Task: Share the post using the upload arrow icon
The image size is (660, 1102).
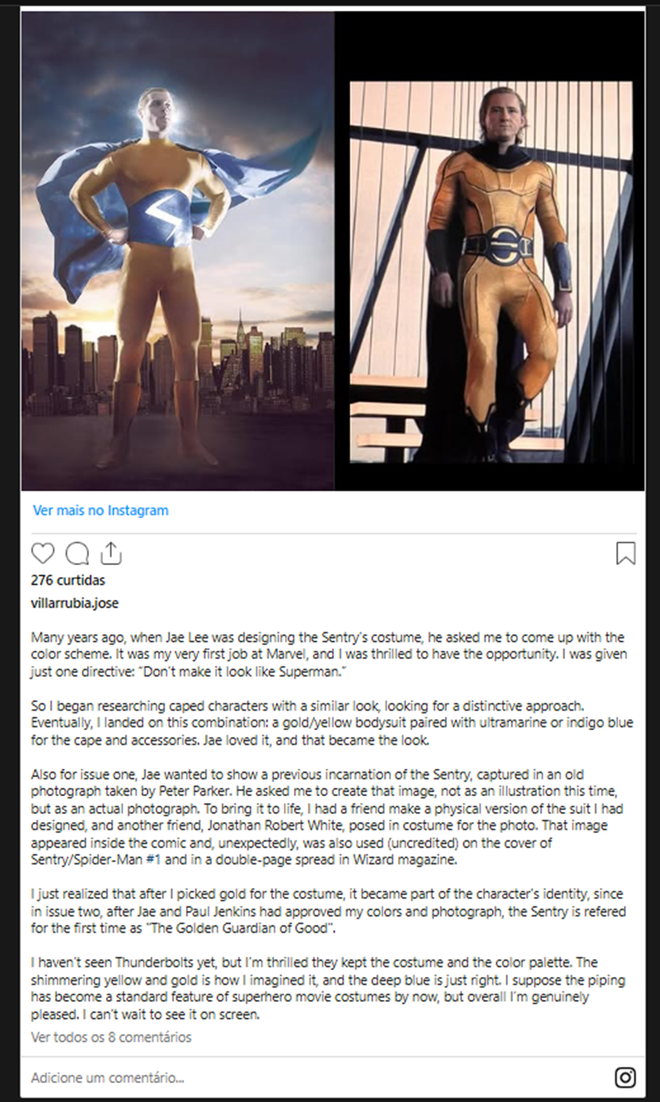Action: (x=111, y=554)
